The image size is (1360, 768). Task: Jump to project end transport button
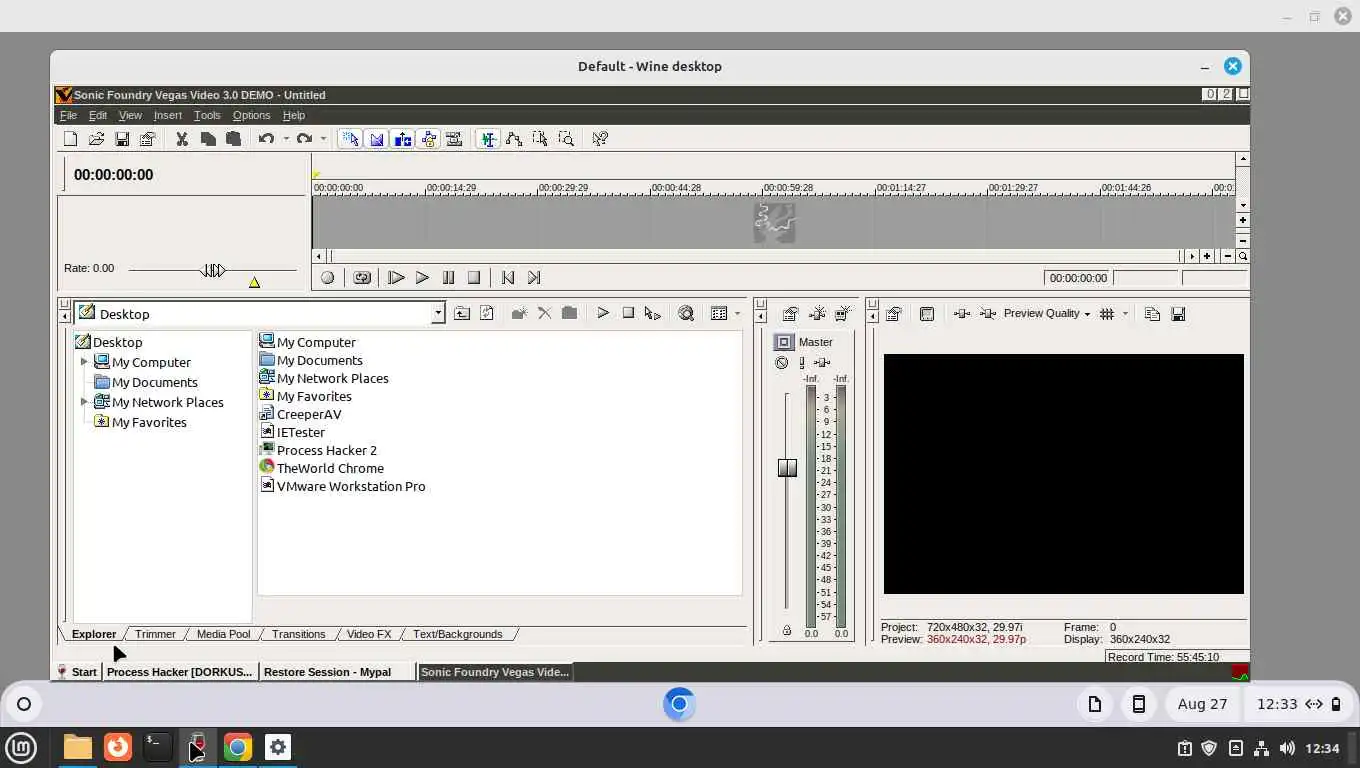pyautogui.click(x=534, y=278)
